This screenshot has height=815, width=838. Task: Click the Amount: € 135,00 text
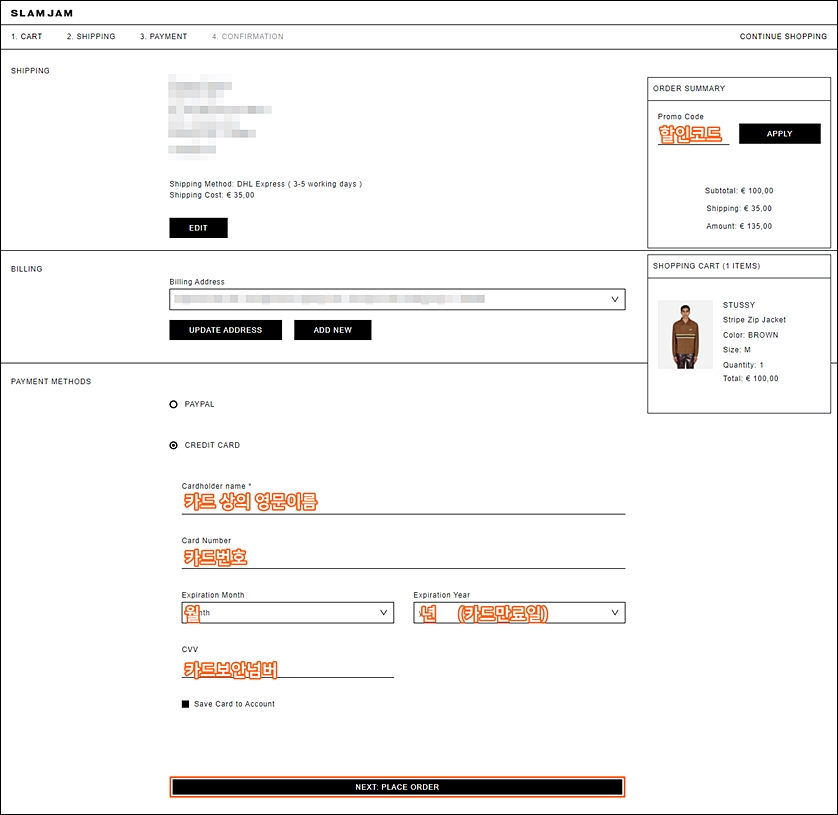[x=739, y=227]
